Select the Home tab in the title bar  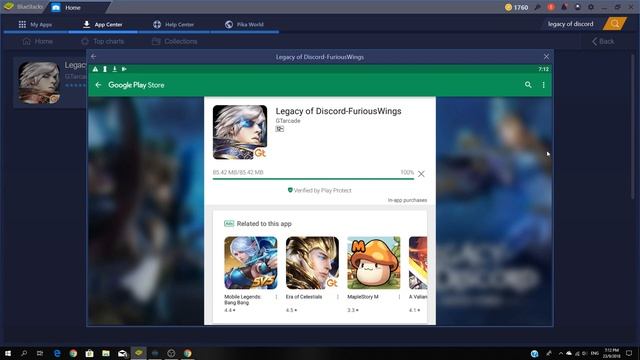coord(73,7)
